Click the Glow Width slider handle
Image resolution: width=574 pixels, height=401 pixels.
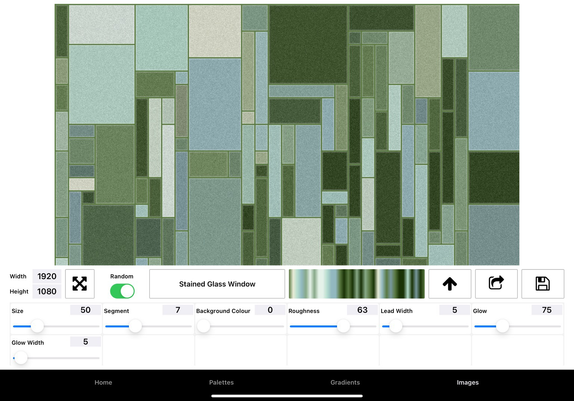pyautogui.click(x=21, y=358)
